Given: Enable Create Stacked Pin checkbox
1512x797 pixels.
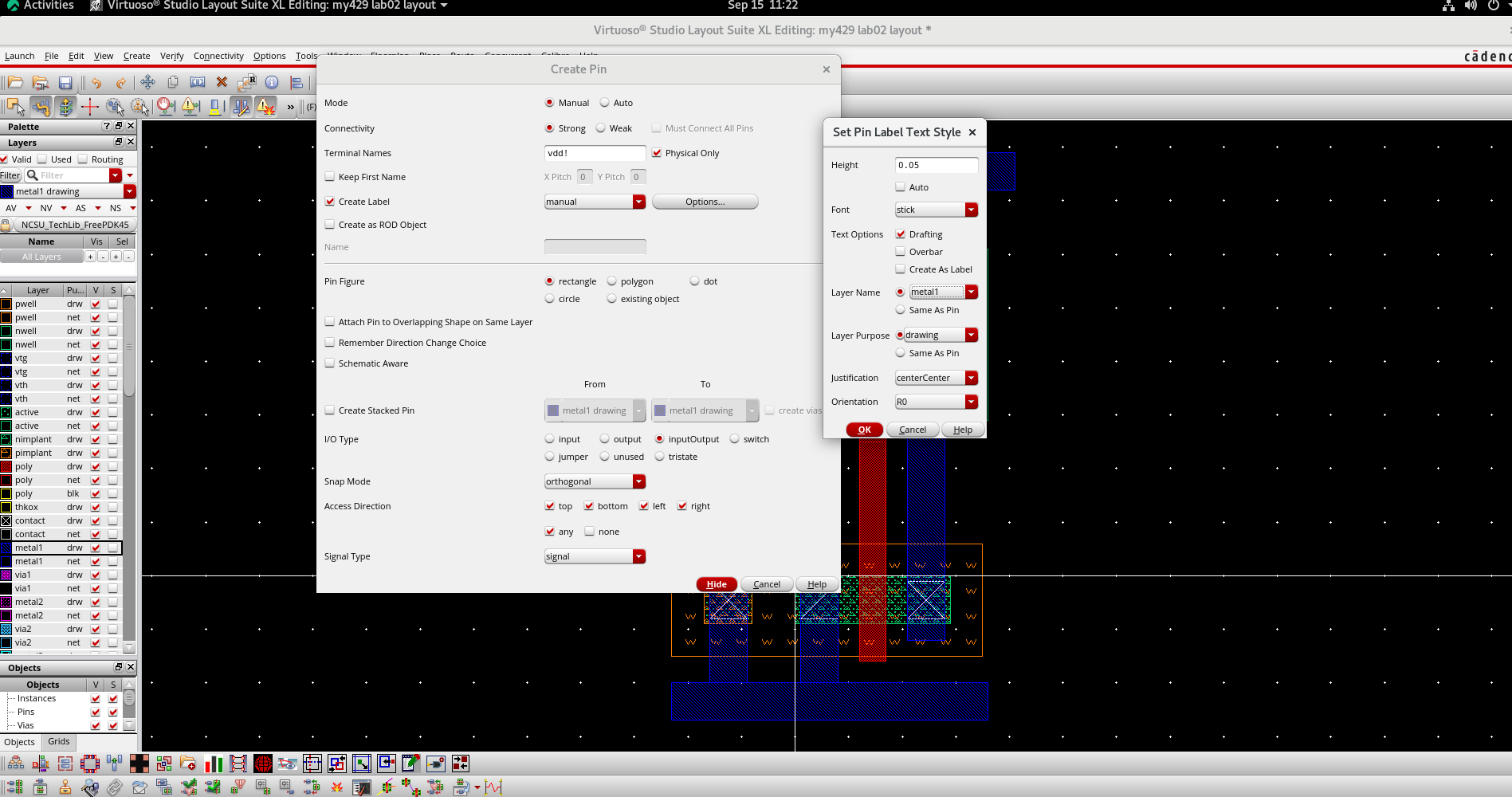Looking at the screenshot, I should pos(330,410).
